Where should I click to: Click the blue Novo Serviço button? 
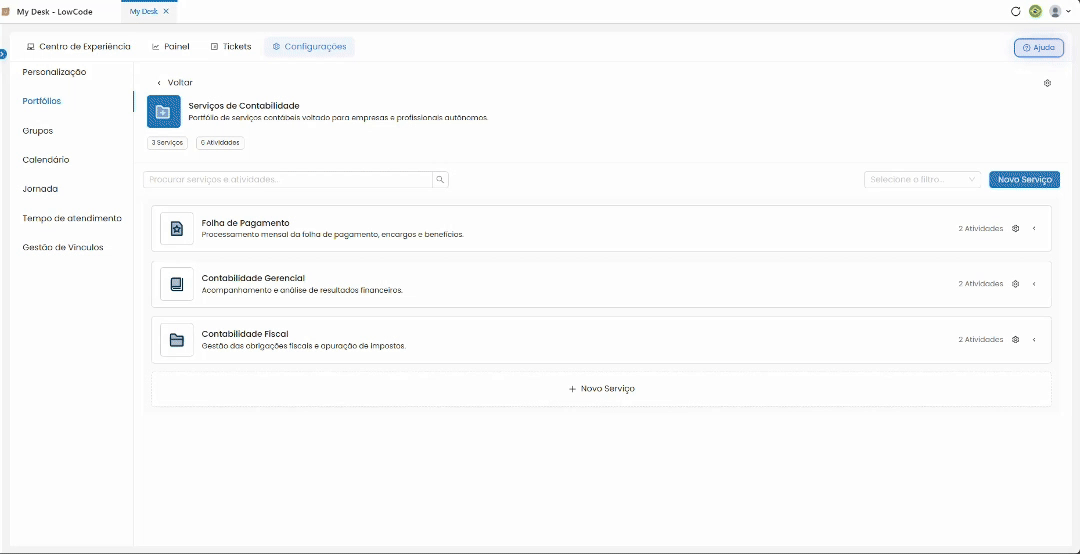[1024, 180]
